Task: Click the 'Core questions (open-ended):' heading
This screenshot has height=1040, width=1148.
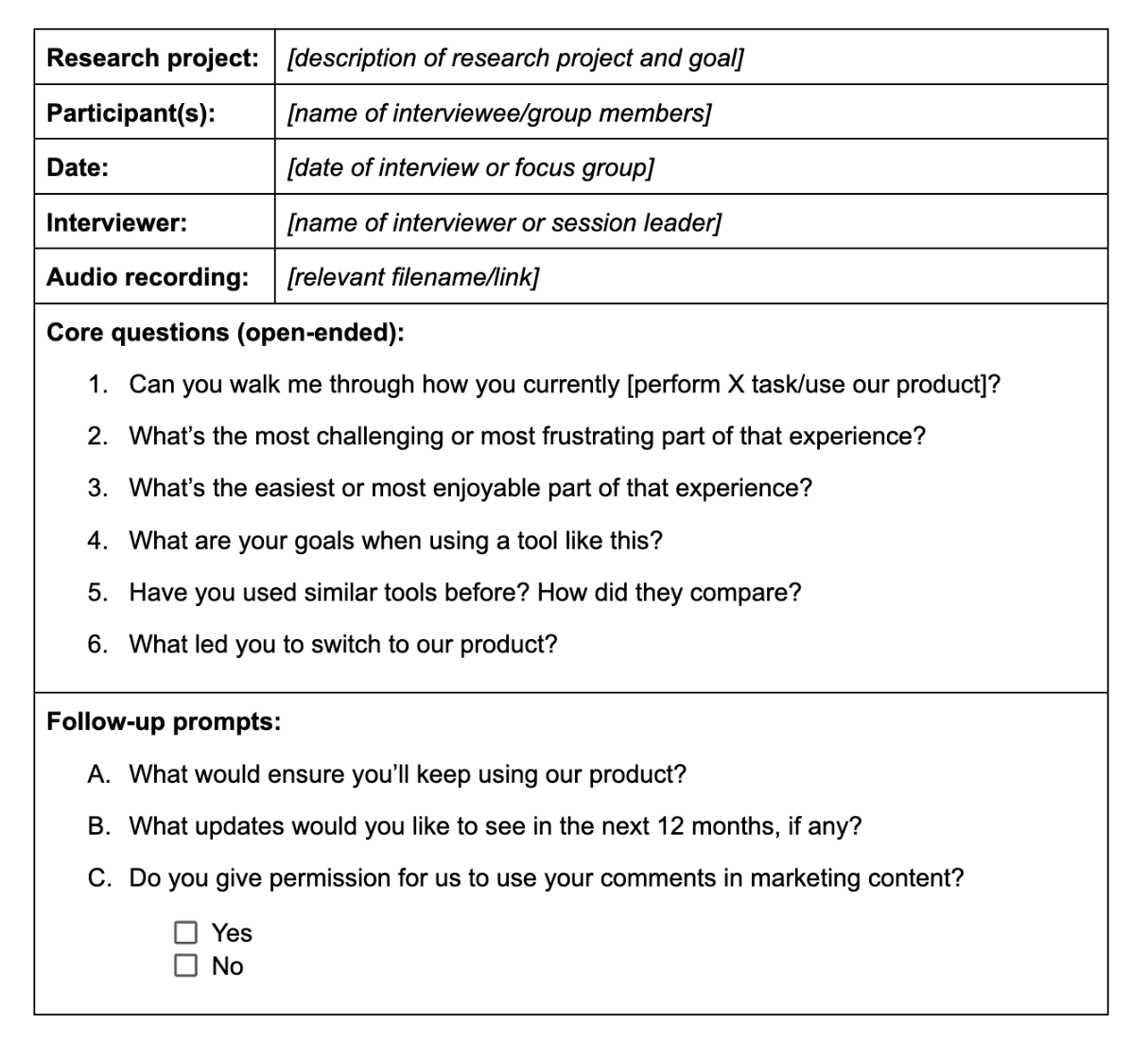Action: (x=225, y=333)
